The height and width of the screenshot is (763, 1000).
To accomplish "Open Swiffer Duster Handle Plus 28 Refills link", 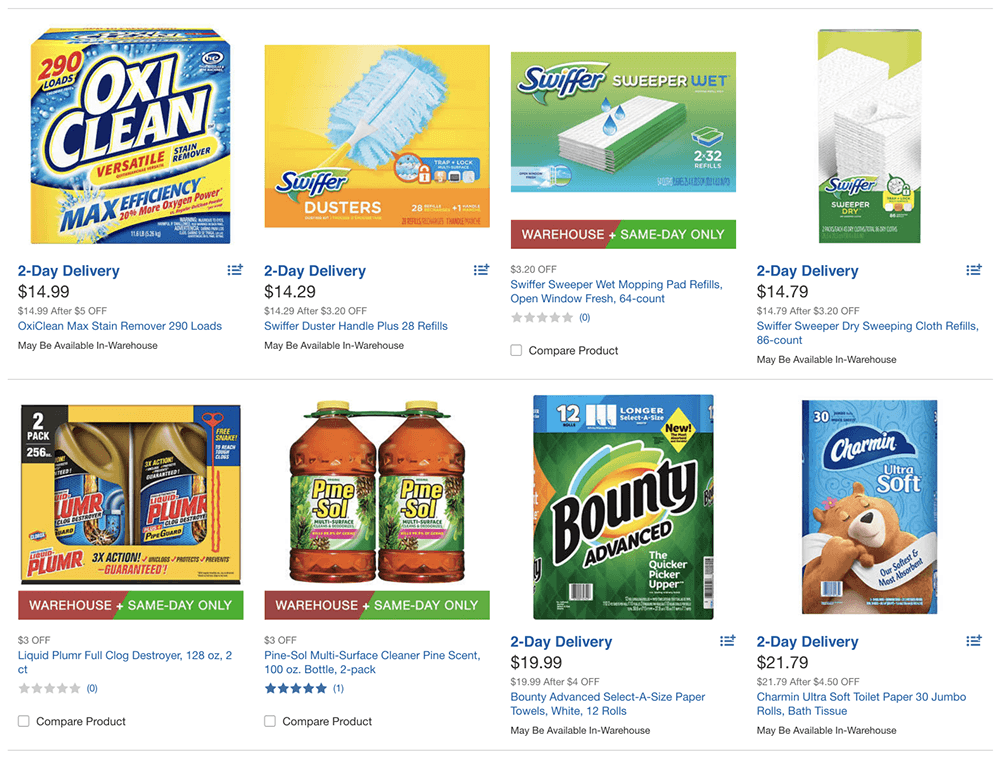I will click(356, 326).
